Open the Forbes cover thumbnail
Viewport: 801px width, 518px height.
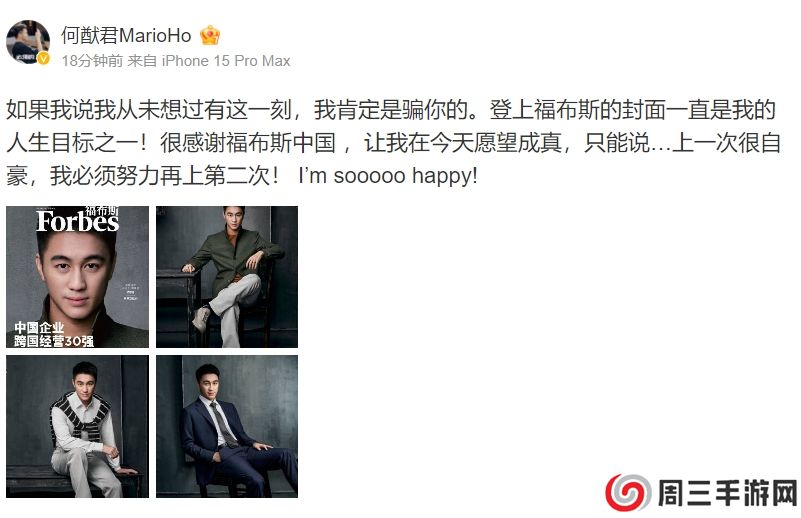pyautogui.click(x=78, y=277)
